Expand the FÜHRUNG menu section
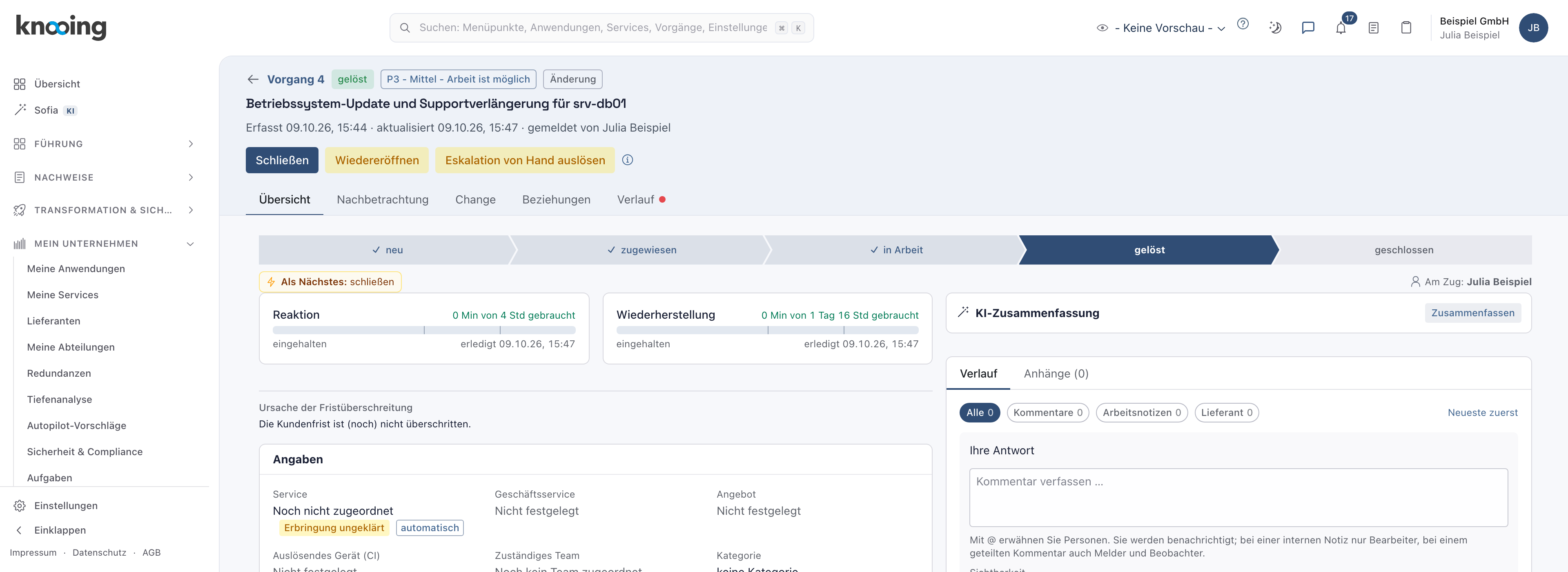This screenshot has height=572, width=1568. click(x=103, y=144)
